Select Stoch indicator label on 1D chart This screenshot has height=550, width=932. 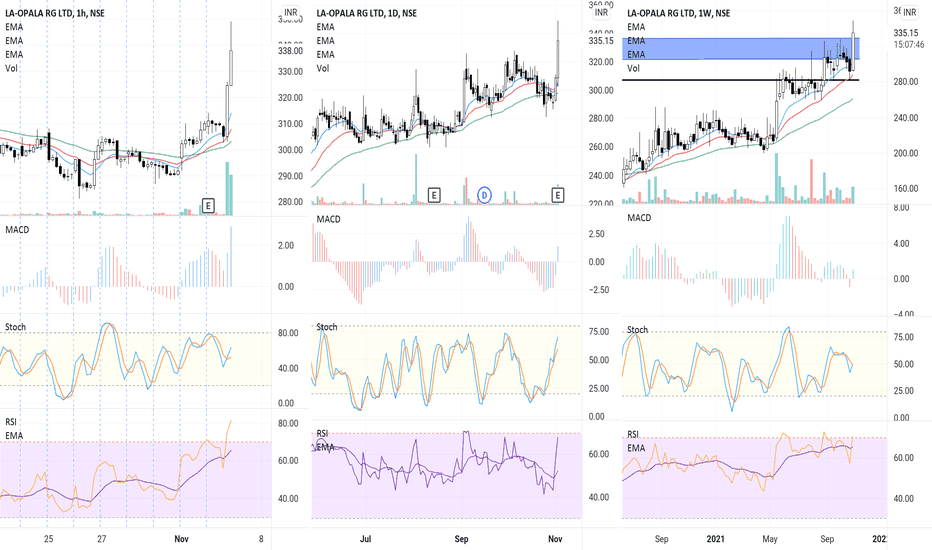click(327, 327)
